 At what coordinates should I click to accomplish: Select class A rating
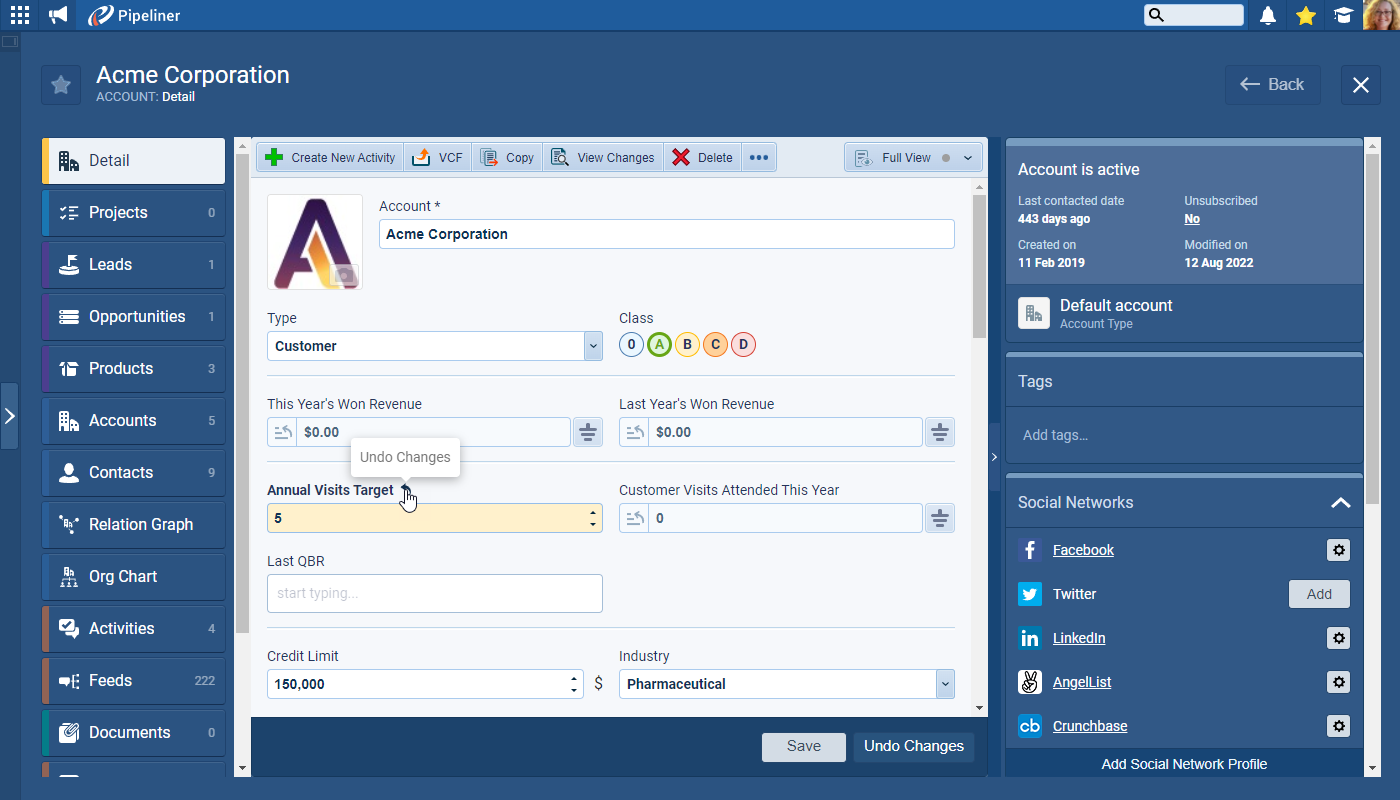pos(658,345)
